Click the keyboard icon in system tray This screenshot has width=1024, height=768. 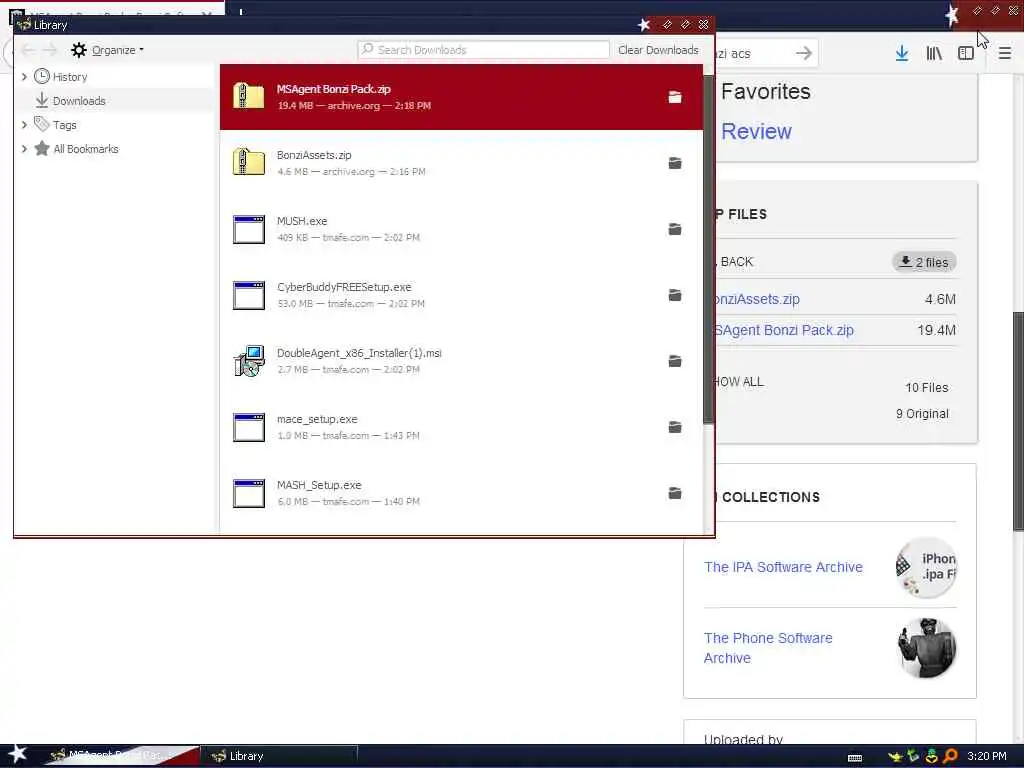854,758
